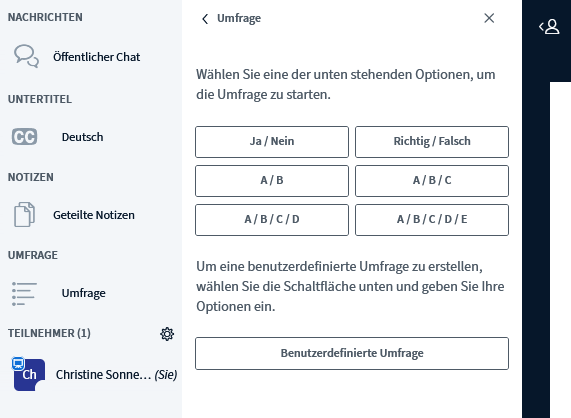Screen dimensions: 571x418
Task: Click the presenter badge on the avatar
Action: tap(18, 363)
